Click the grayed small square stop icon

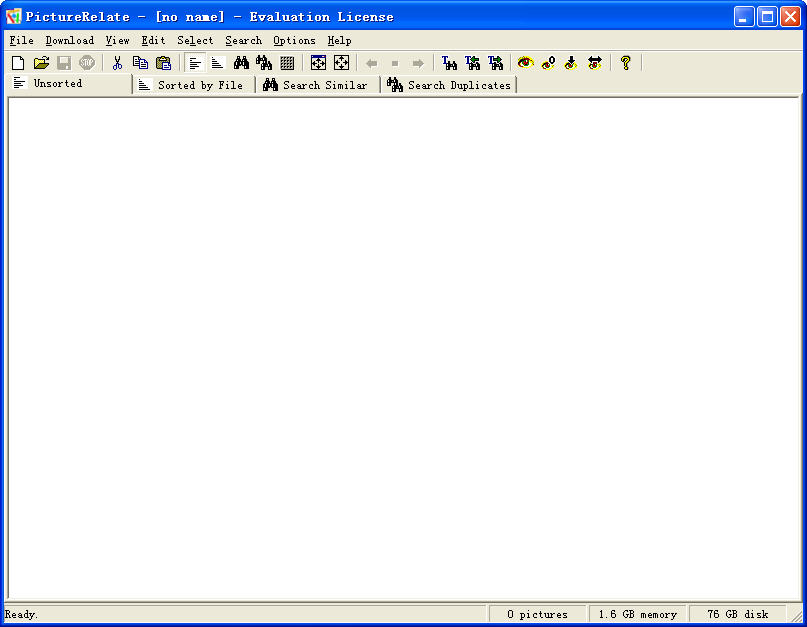[395, 63]
